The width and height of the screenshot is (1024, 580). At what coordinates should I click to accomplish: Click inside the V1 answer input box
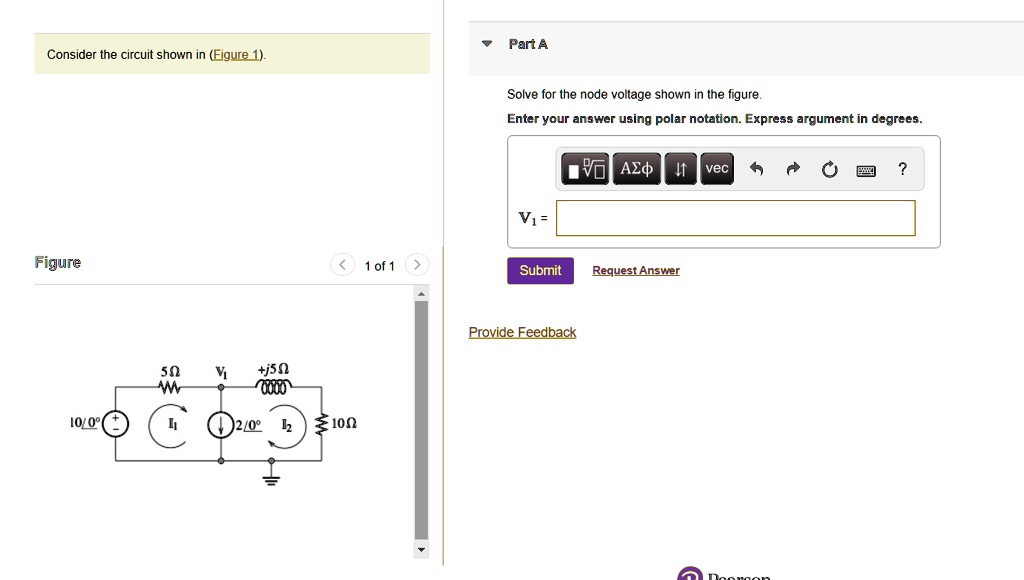pos(735,218)
